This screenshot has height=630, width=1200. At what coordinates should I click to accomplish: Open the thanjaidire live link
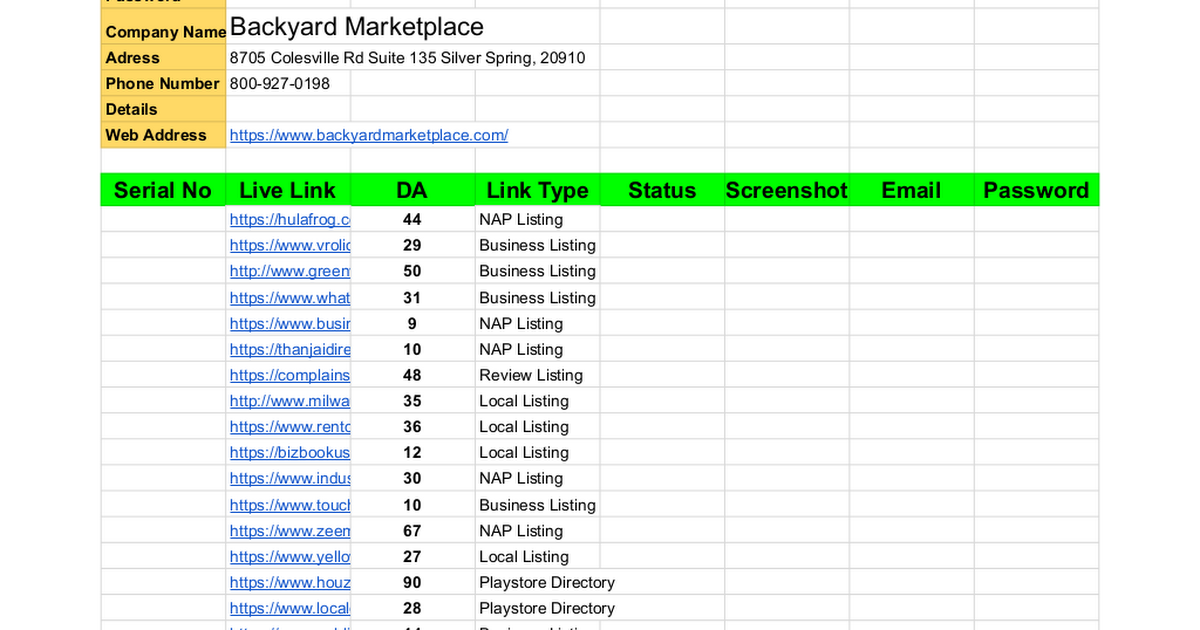coord(290,349)
